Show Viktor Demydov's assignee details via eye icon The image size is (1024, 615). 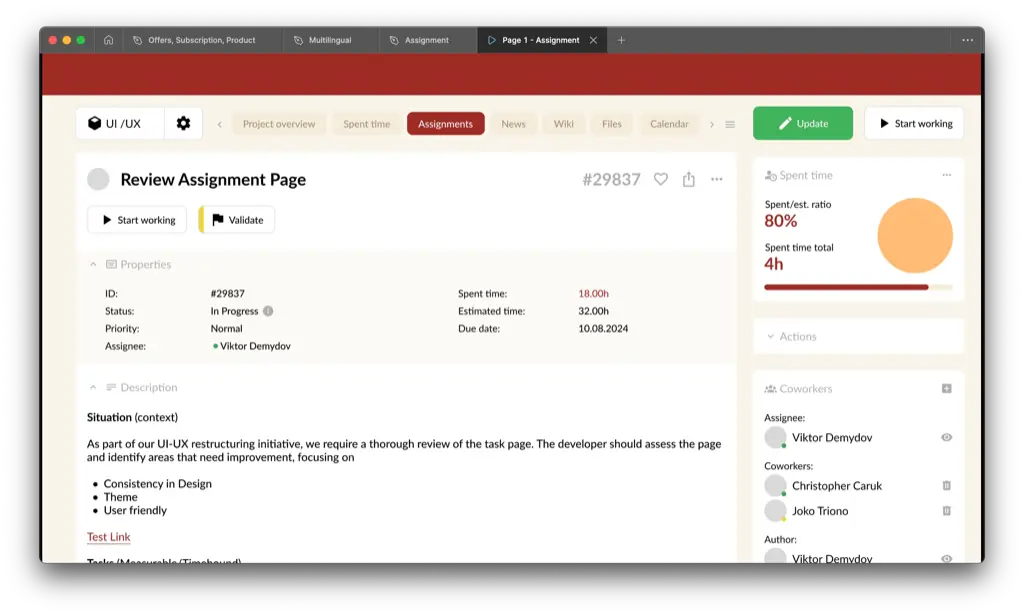point(945,437)
